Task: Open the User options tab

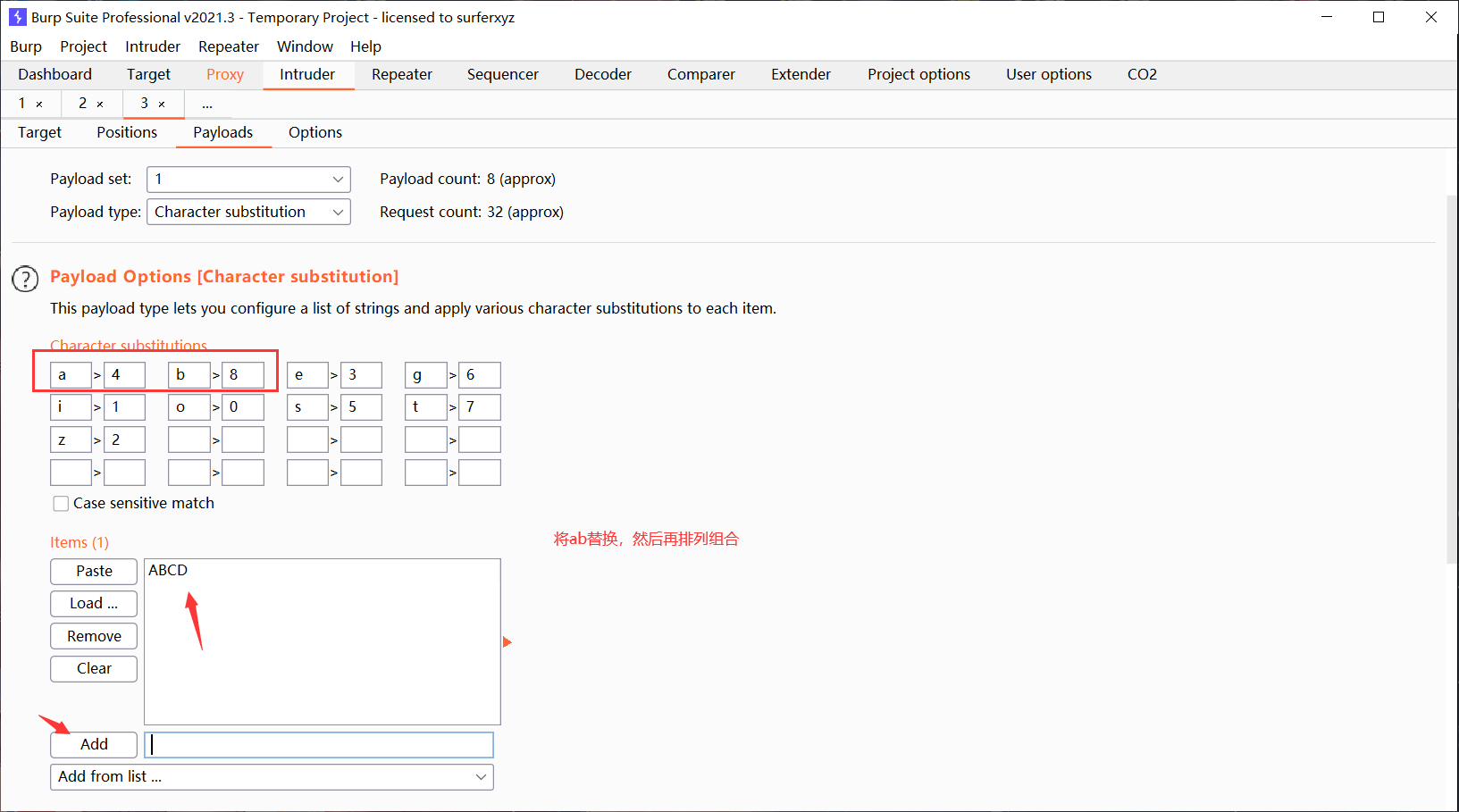Action: pyautogui.click(x=1049, y=75)
